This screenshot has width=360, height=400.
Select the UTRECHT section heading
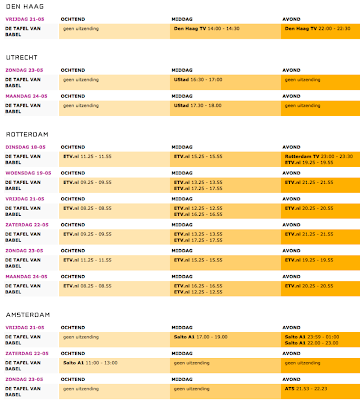(21, 57)
